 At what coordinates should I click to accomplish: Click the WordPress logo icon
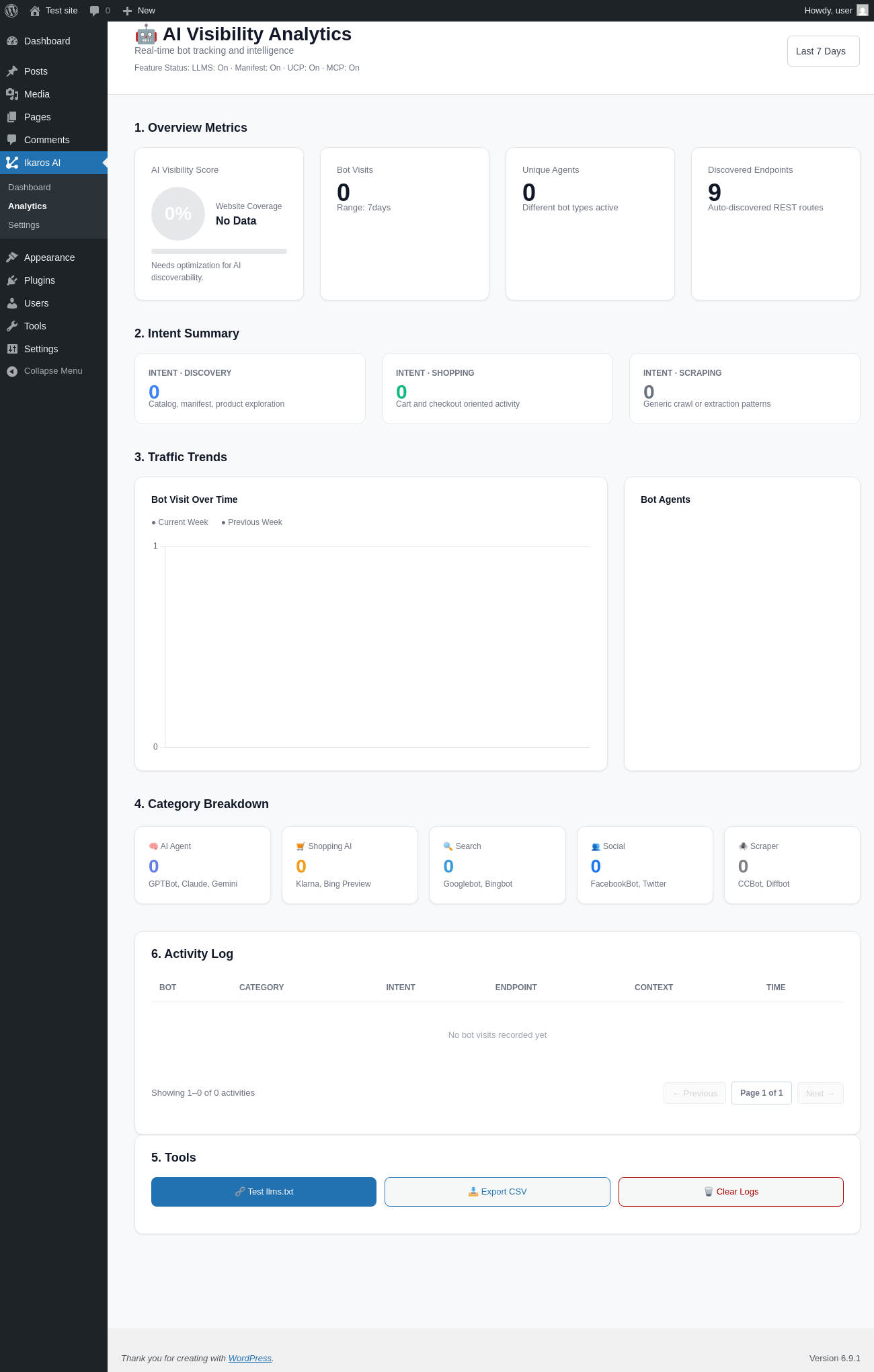point(11,11)
